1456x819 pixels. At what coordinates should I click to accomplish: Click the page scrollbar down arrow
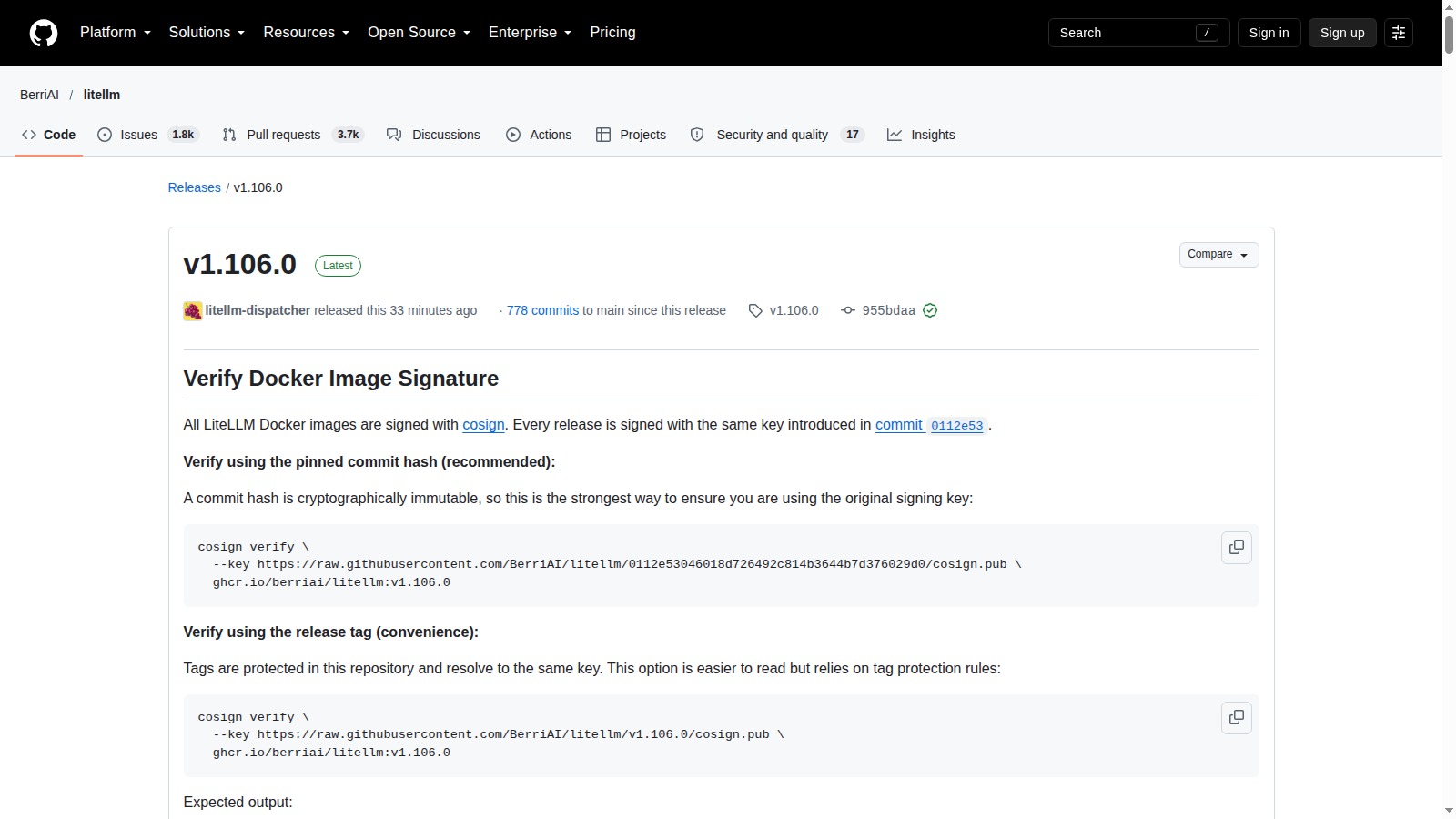pyautogui.click(x=1449, y=811)
